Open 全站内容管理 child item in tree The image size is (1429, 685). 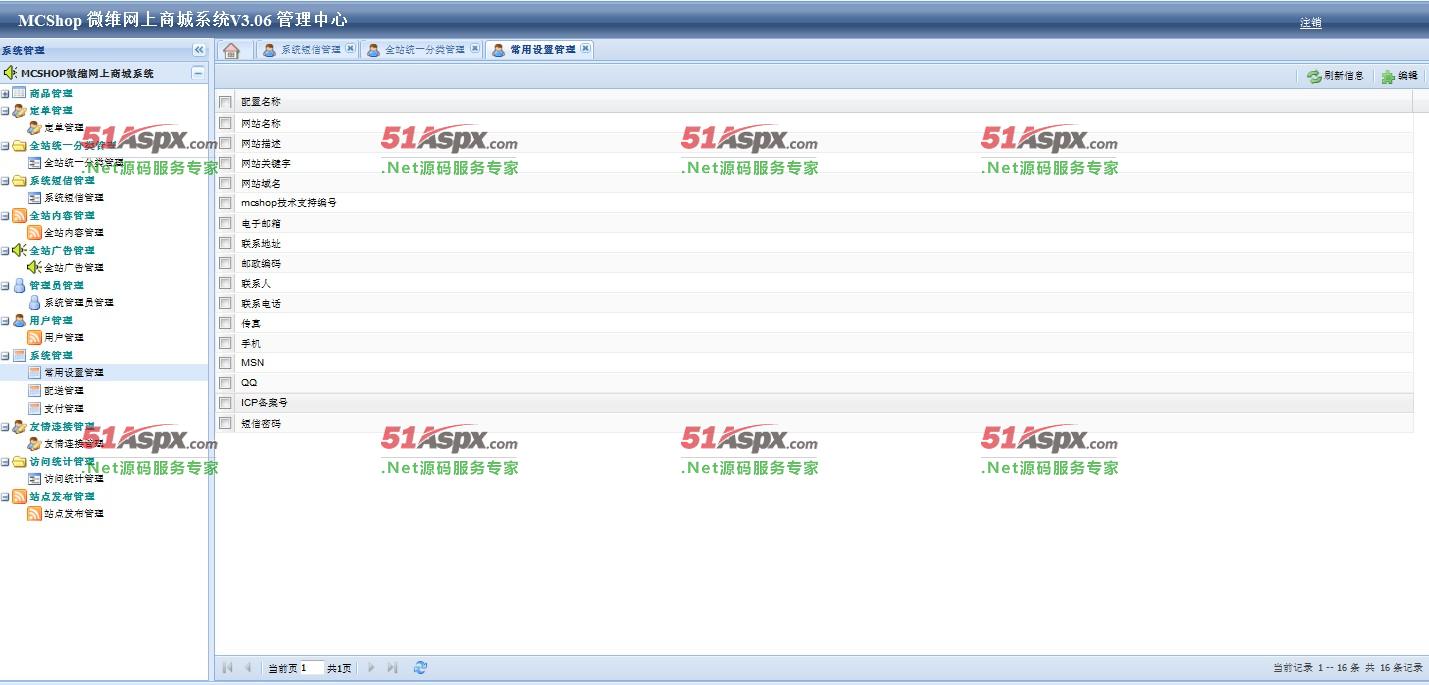(74, 233)
